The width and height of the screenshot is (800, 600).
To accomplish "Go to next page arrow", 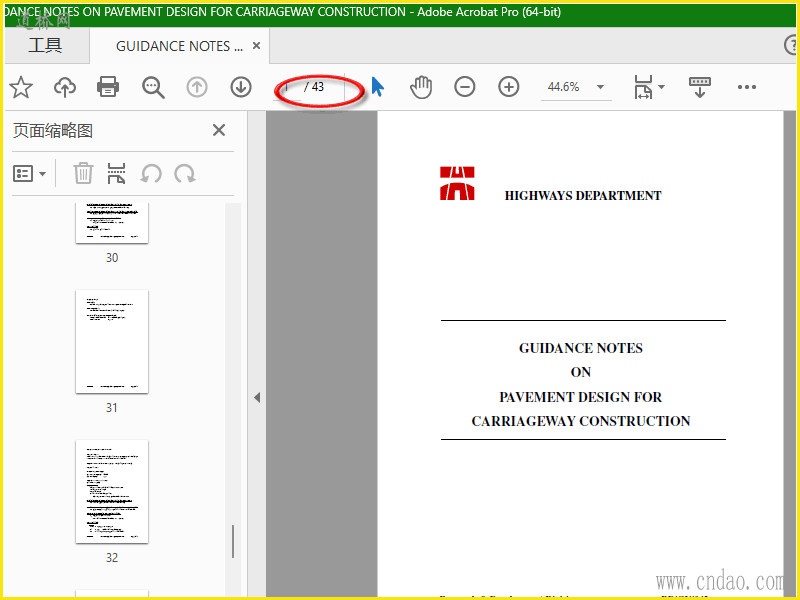I will [x=241, y=87].
